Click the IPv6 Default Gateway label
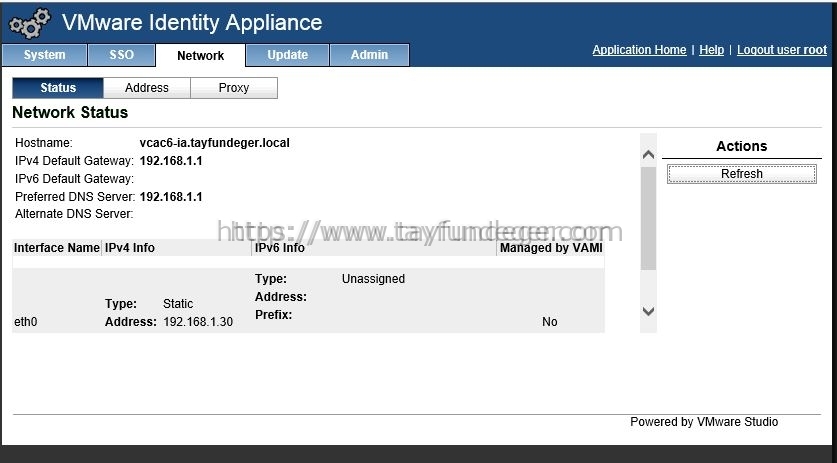 pyautogui.click(x=74, y=178)
